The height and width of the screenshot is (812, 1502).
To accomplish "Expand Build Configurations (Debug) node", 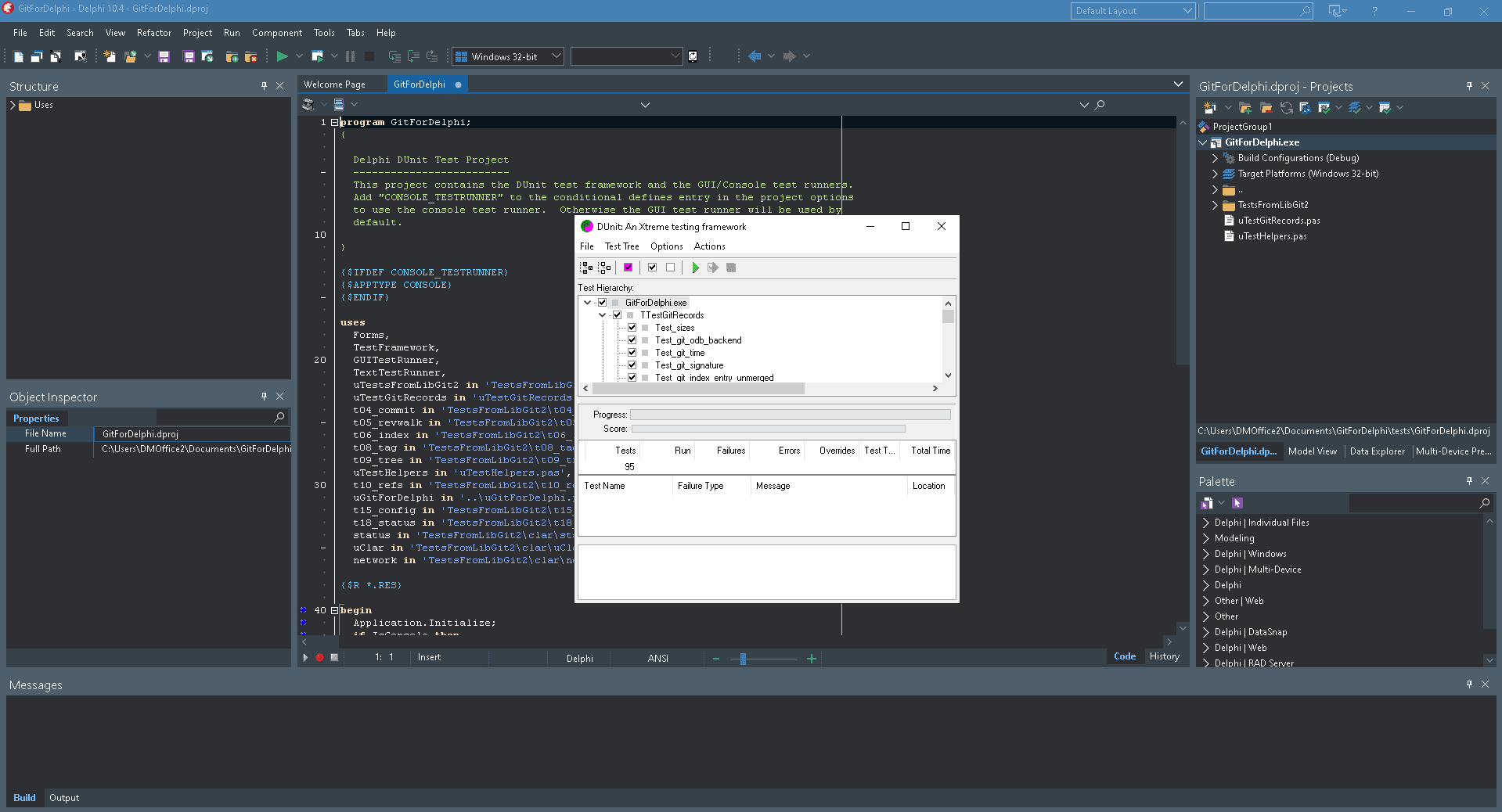I will [x=1215, y=158].
